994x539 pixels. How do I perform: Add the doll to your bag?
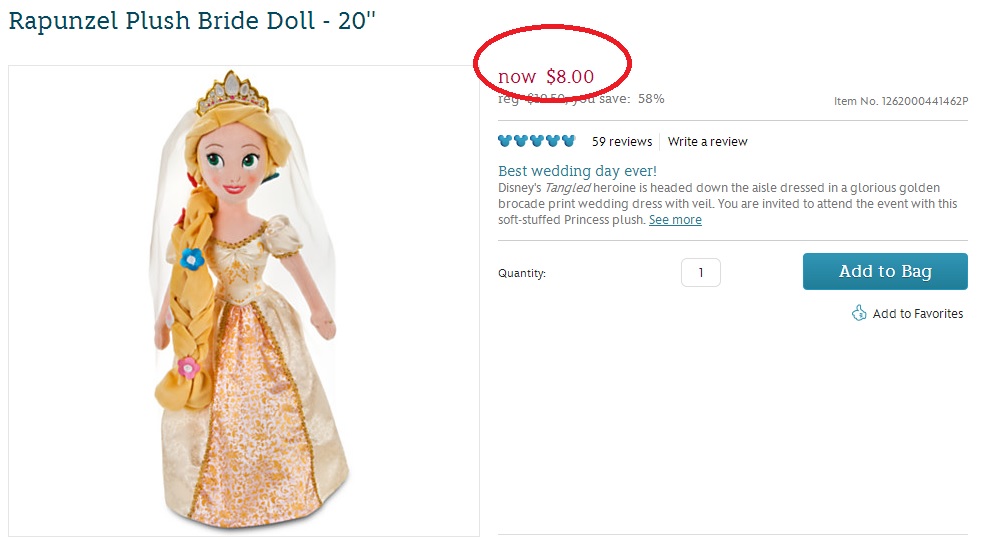(885, 272)
